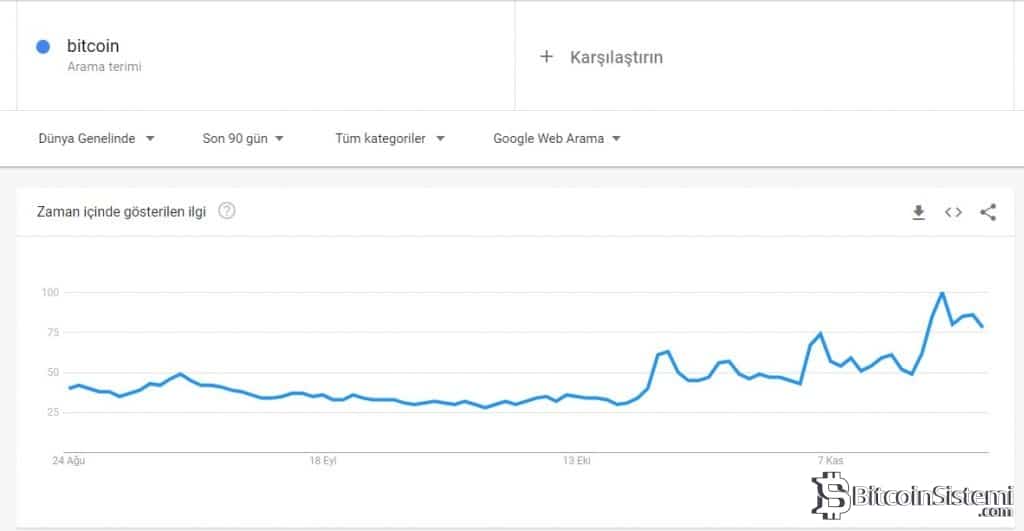1024x531 pixels.
Task: Edit the bitcoin search term
Action: coord(93,46)
